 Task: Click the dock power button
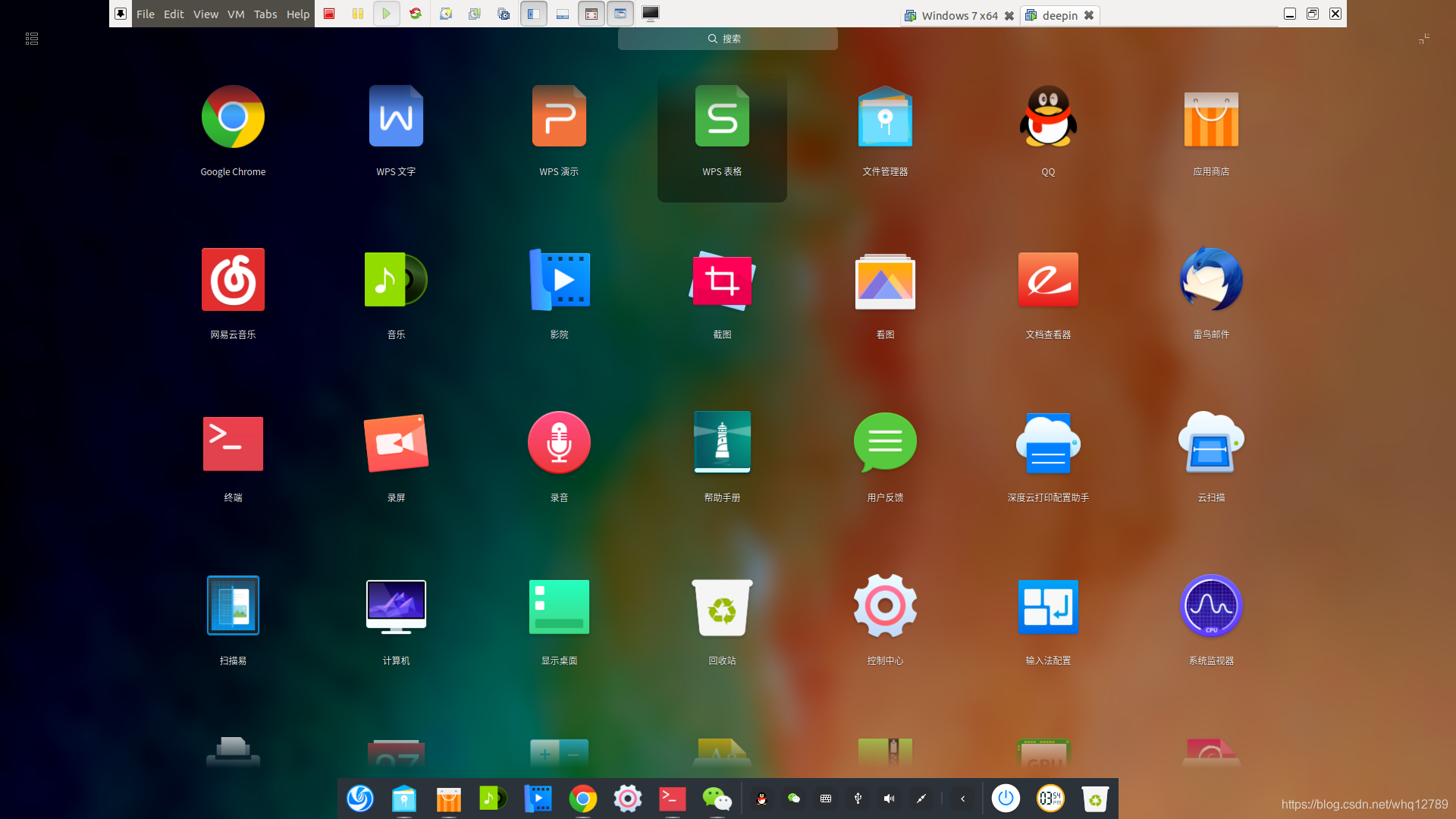(1006, 799)
